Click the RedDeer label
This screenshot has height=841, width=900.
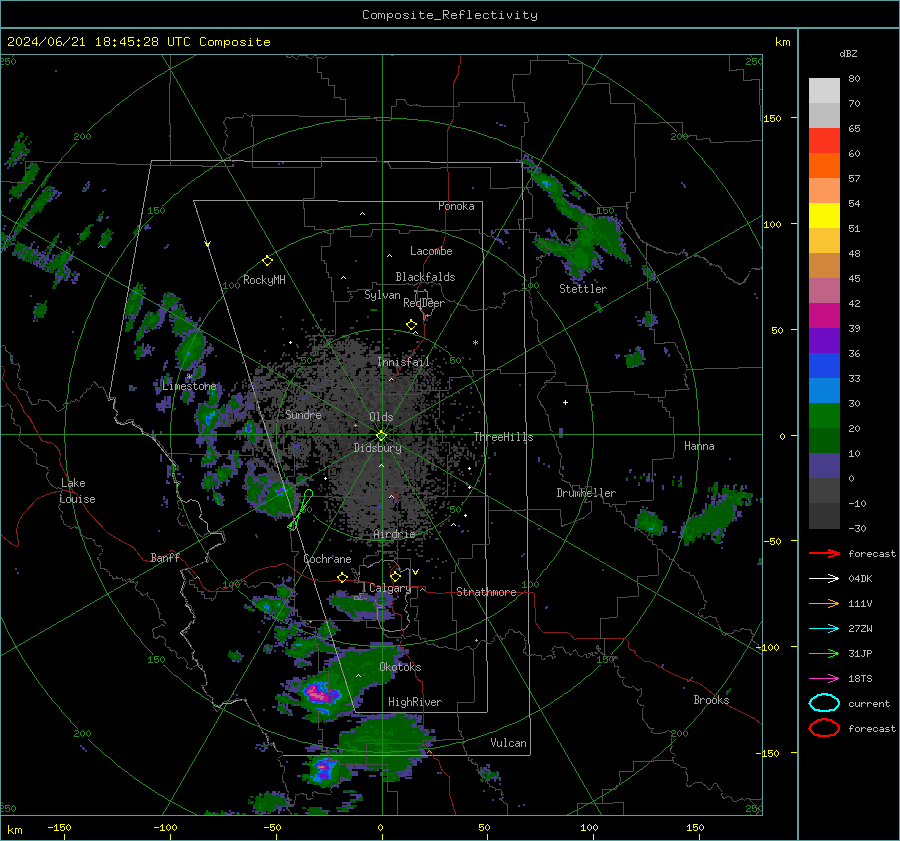[x=424, y=303]
